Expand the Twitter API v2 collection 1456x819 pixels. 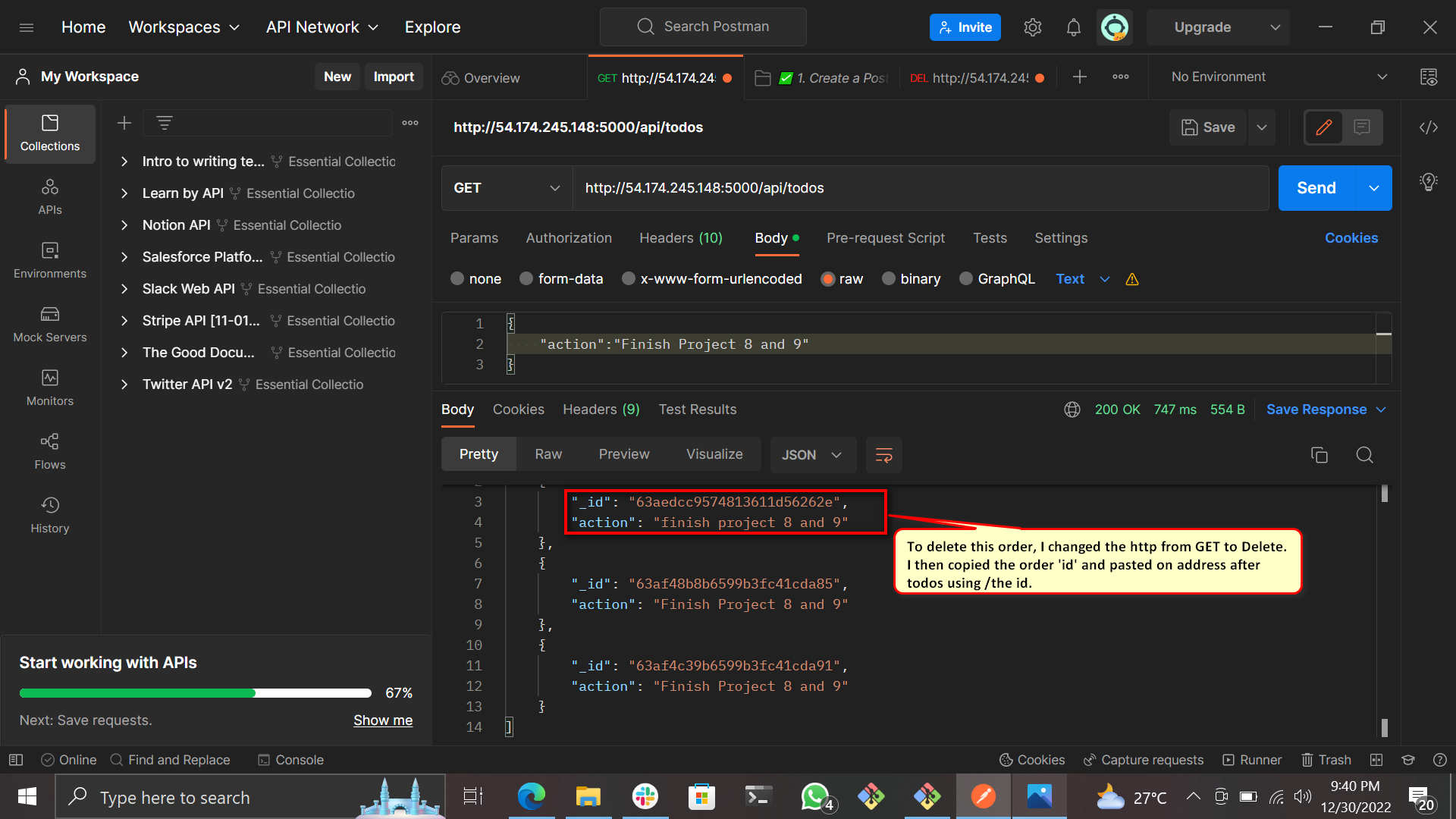tap(124, 384)
